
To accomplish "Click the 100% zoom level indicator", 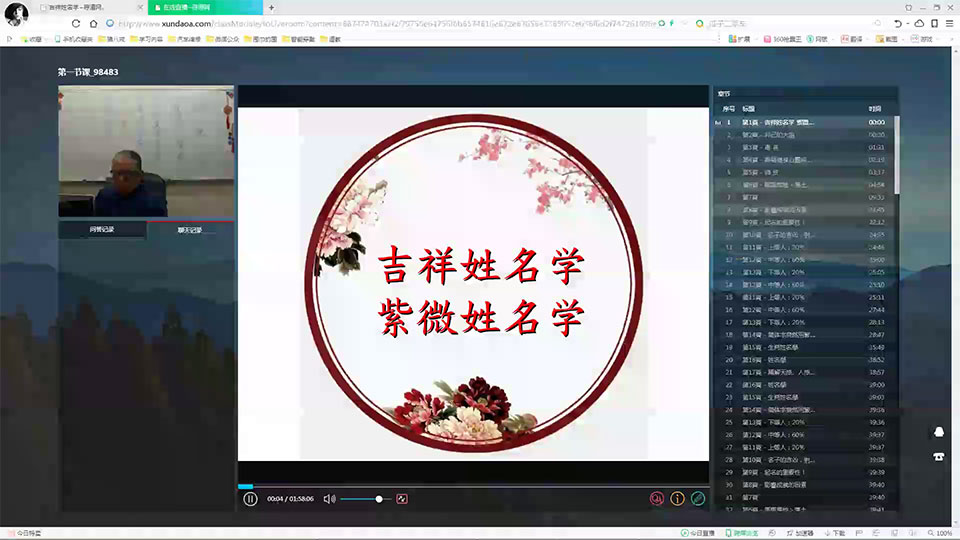I will [940, 533].
